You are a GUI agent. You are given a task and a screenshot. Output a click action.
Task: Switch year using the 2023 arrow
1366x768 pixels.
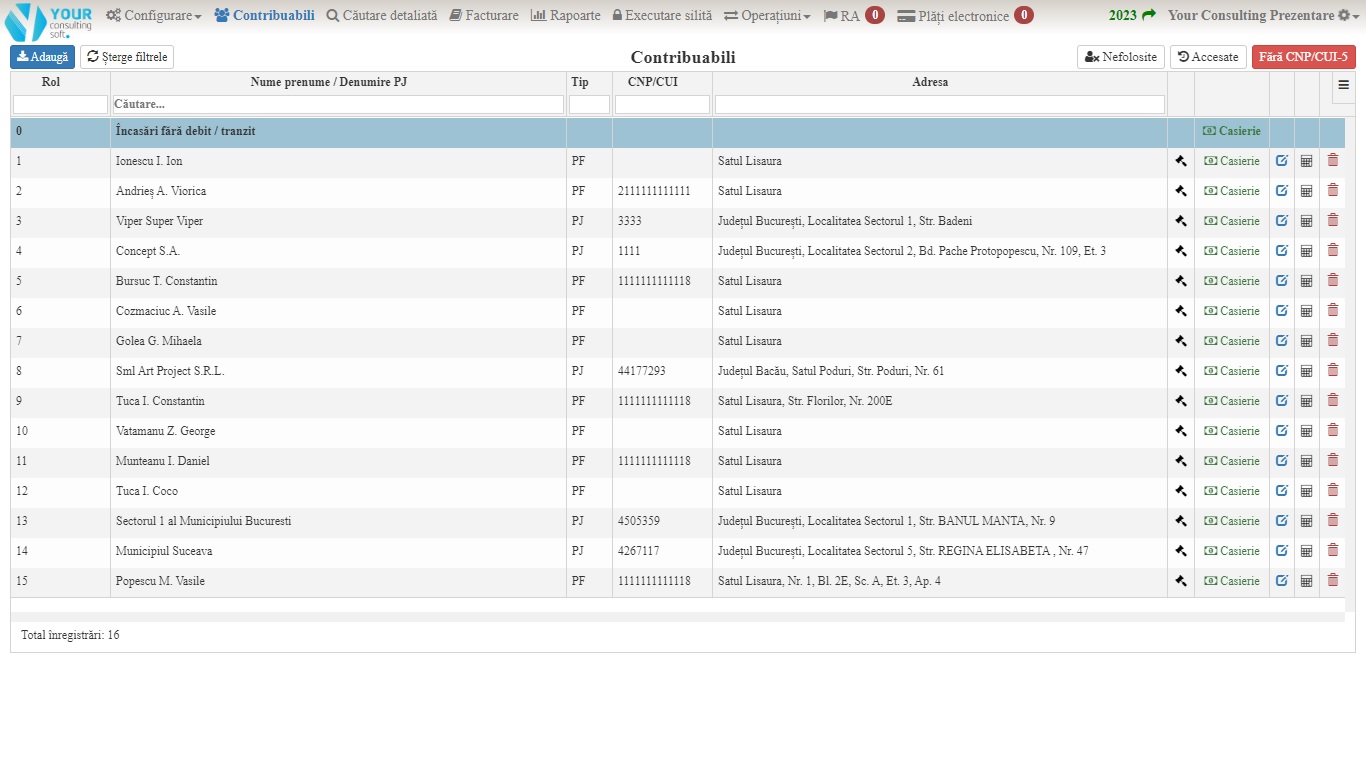[1132, 16]
